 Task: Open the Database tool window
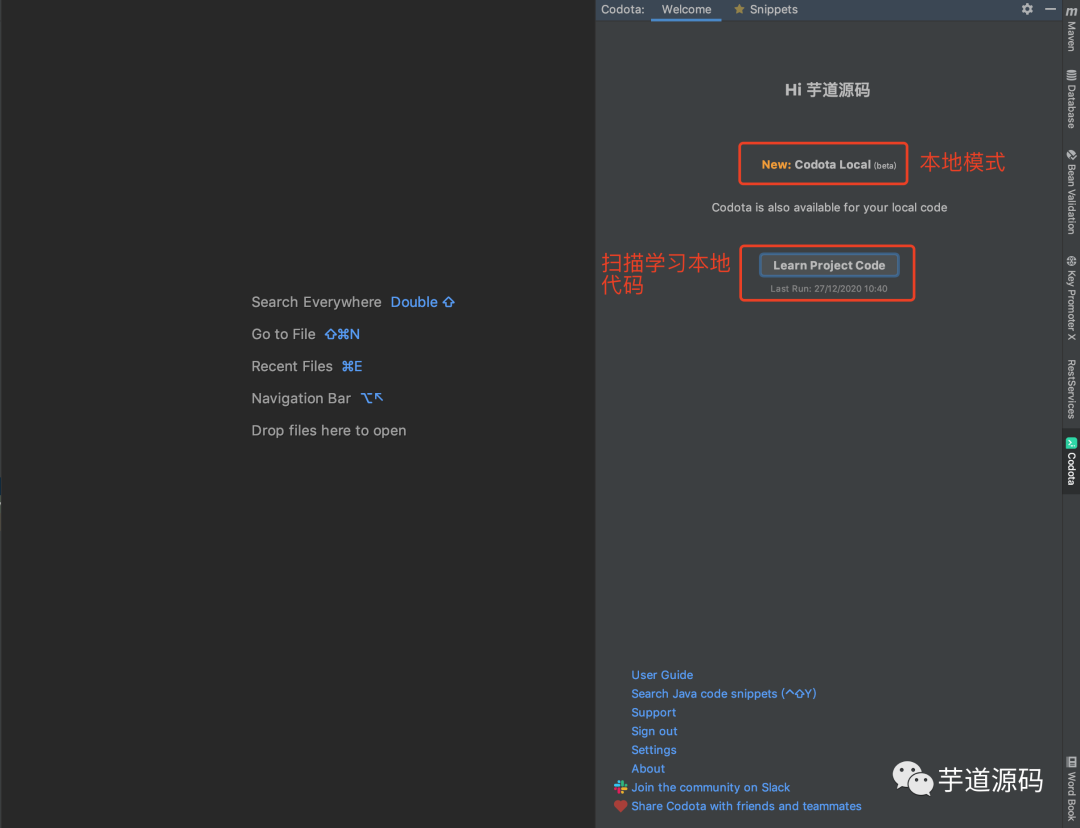point(1071,99)
